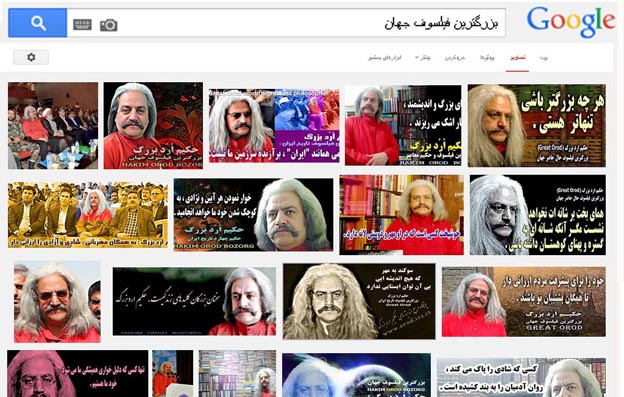The height and width of the screenshot is (397, 624).
Task: Open thumbnail of man in red beside bookshelf with yellow text
Action: pos(403,125)
